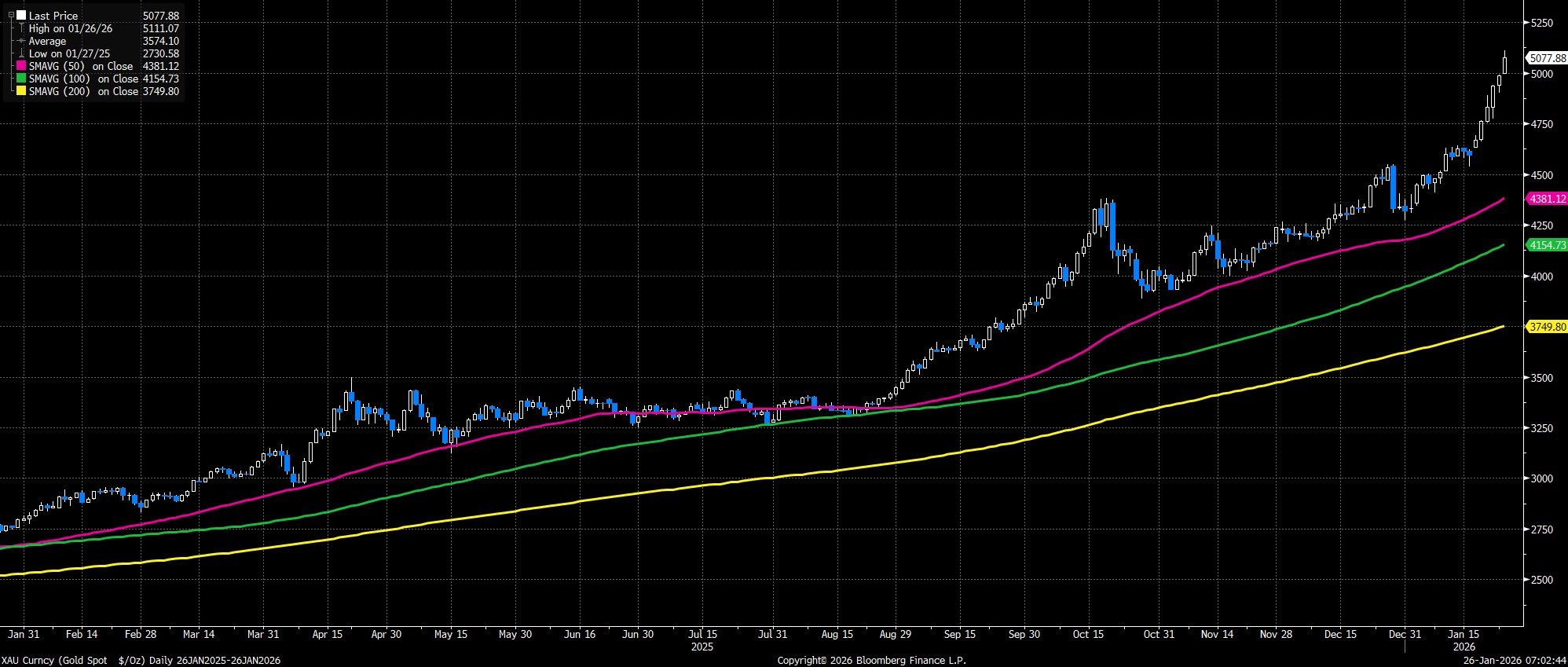
Task: Click the white Last Price color swatch
Action: pos(21,16)
